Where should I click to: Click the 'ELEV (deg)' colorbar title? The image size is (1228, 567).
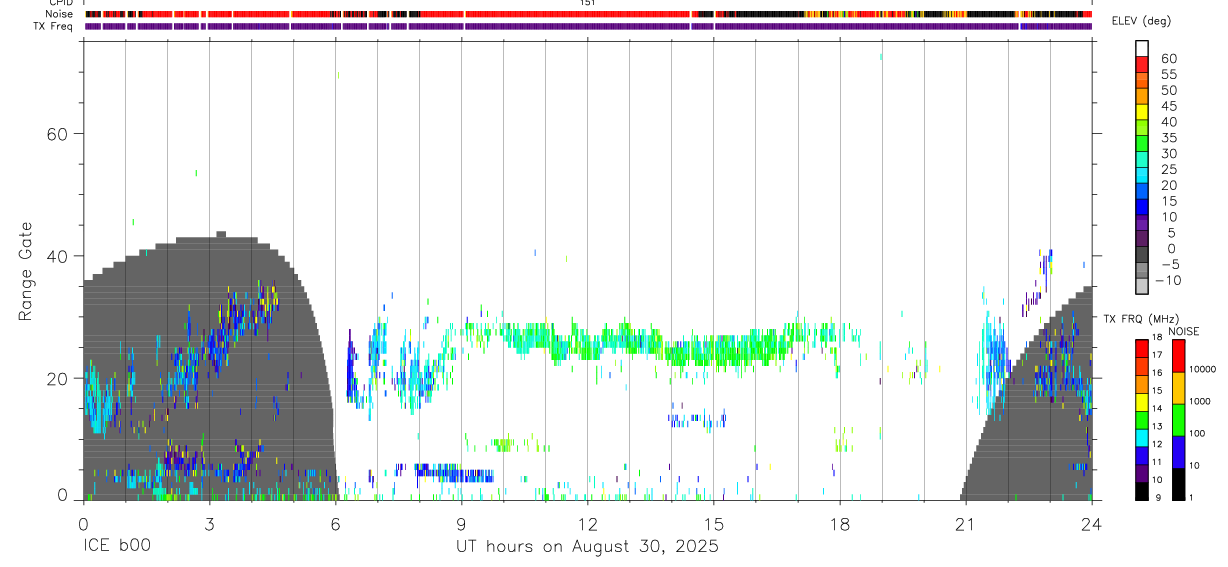click(x=1141, y=21)
